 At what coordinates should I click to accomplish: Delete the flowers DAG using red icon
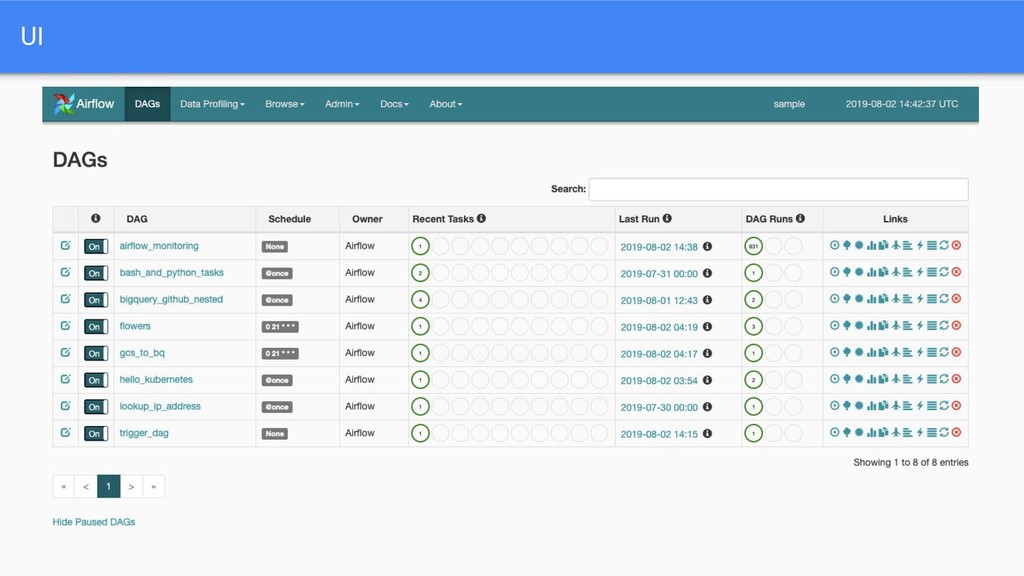956,326
